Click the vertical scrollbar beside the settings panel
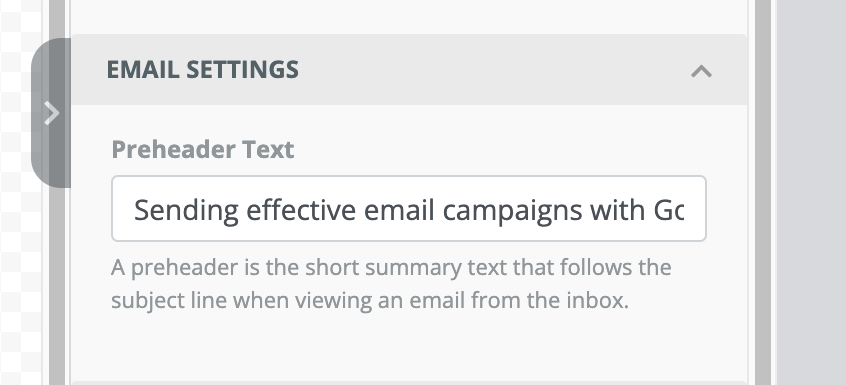This screenshot has height=385, width=846. coord(762,192)
